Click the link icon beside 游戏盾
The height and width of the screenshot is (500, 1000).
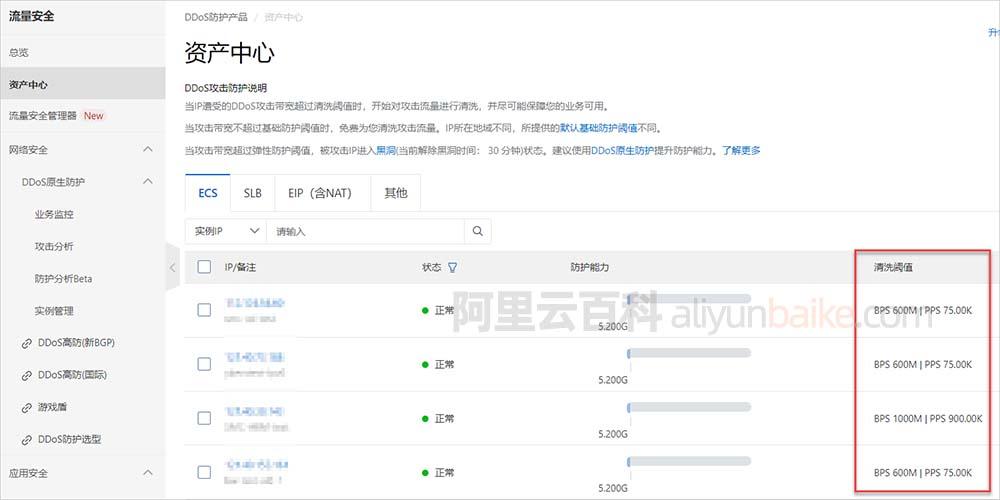pyautogui.click(x=27, y=408)
